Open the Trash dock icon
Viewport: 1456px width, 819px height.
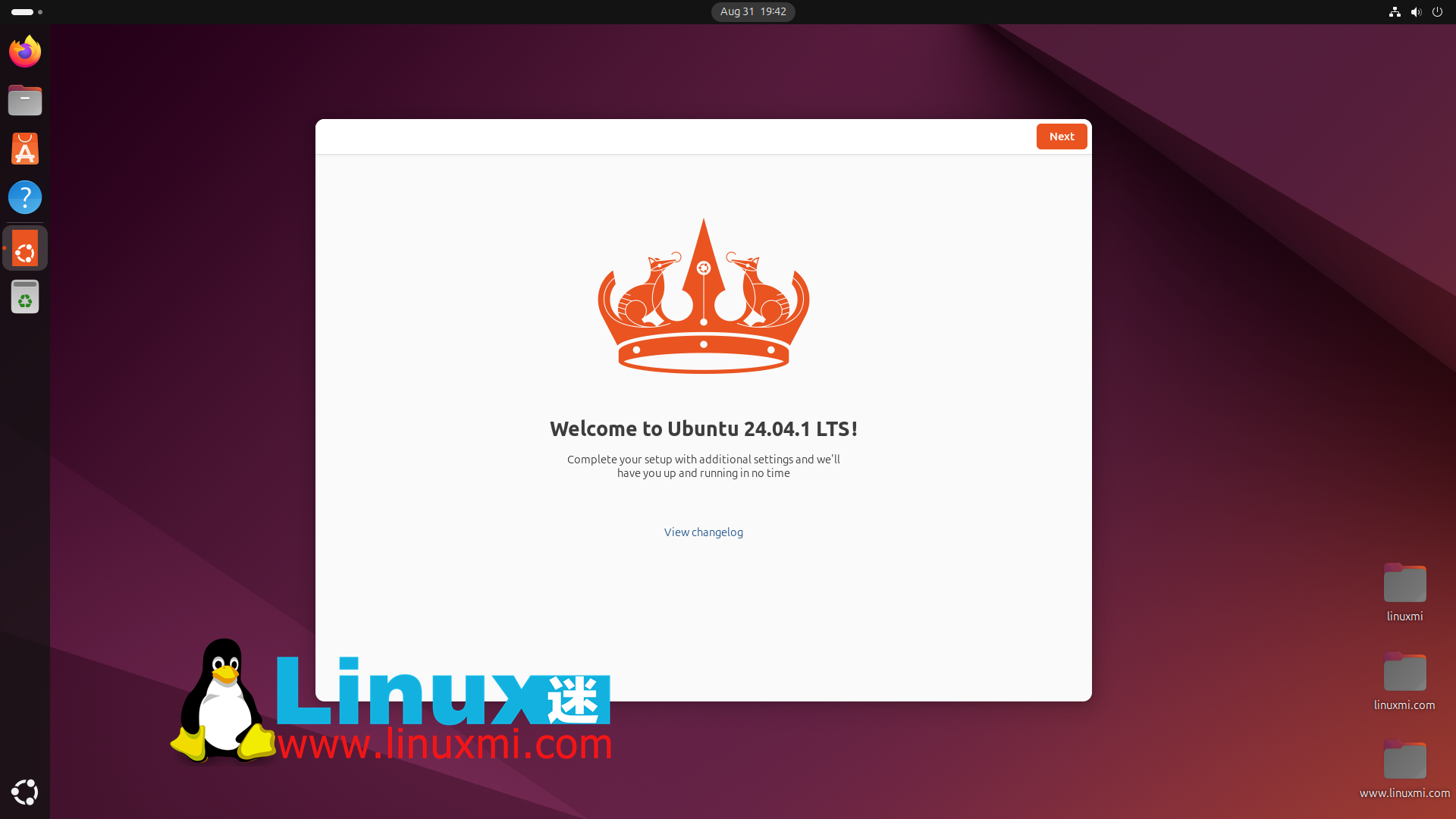25,297
